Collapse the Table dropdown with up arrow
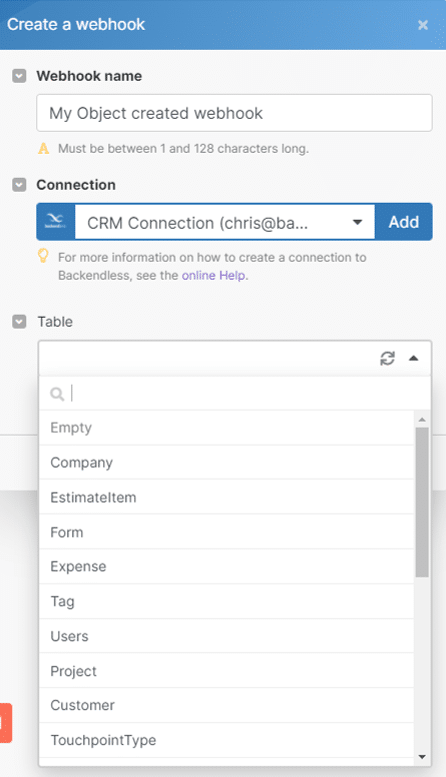446x777 pixels. 413,358
